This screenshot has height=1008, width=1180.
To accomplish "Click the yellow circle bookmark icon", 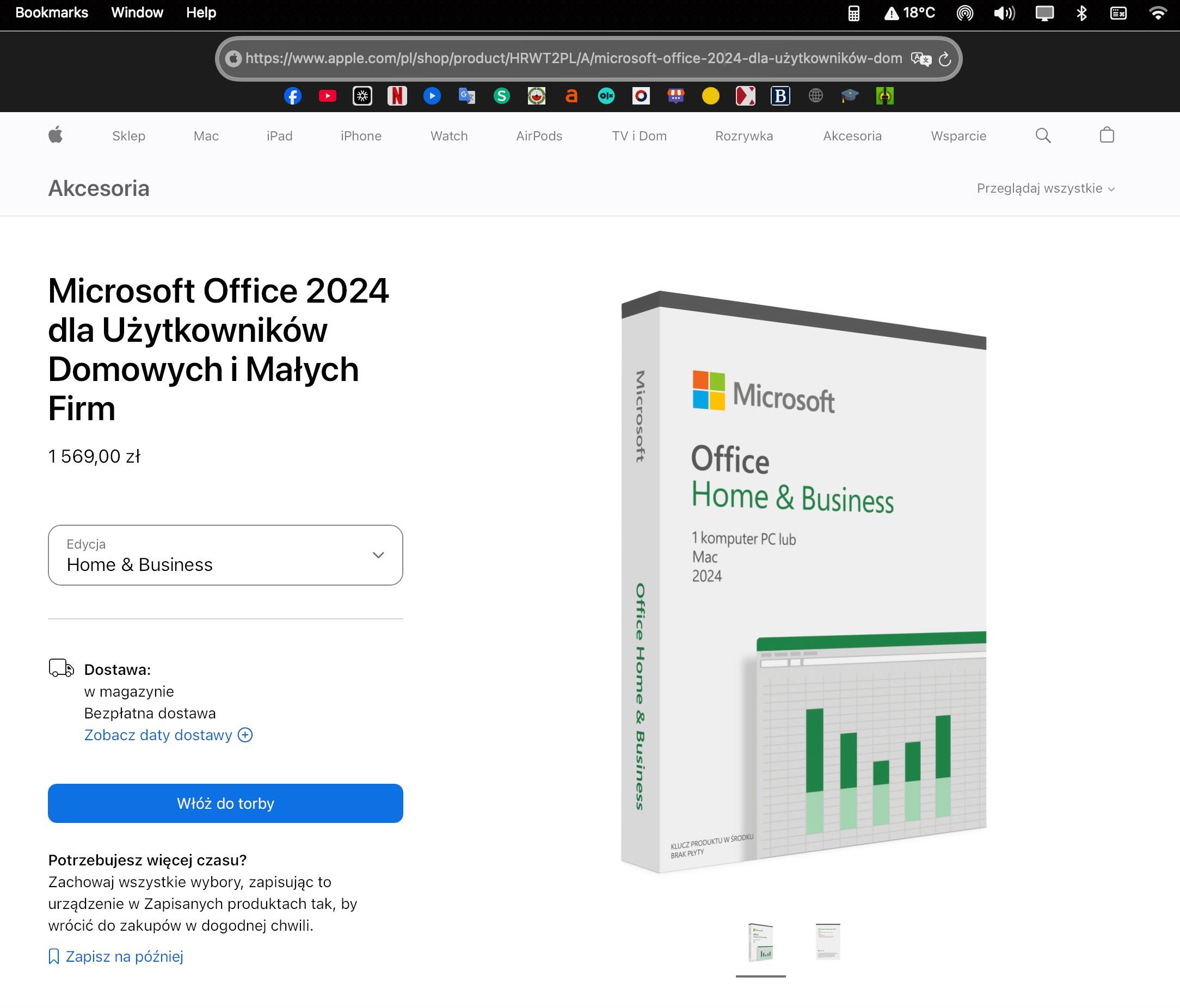I will 711,96.
